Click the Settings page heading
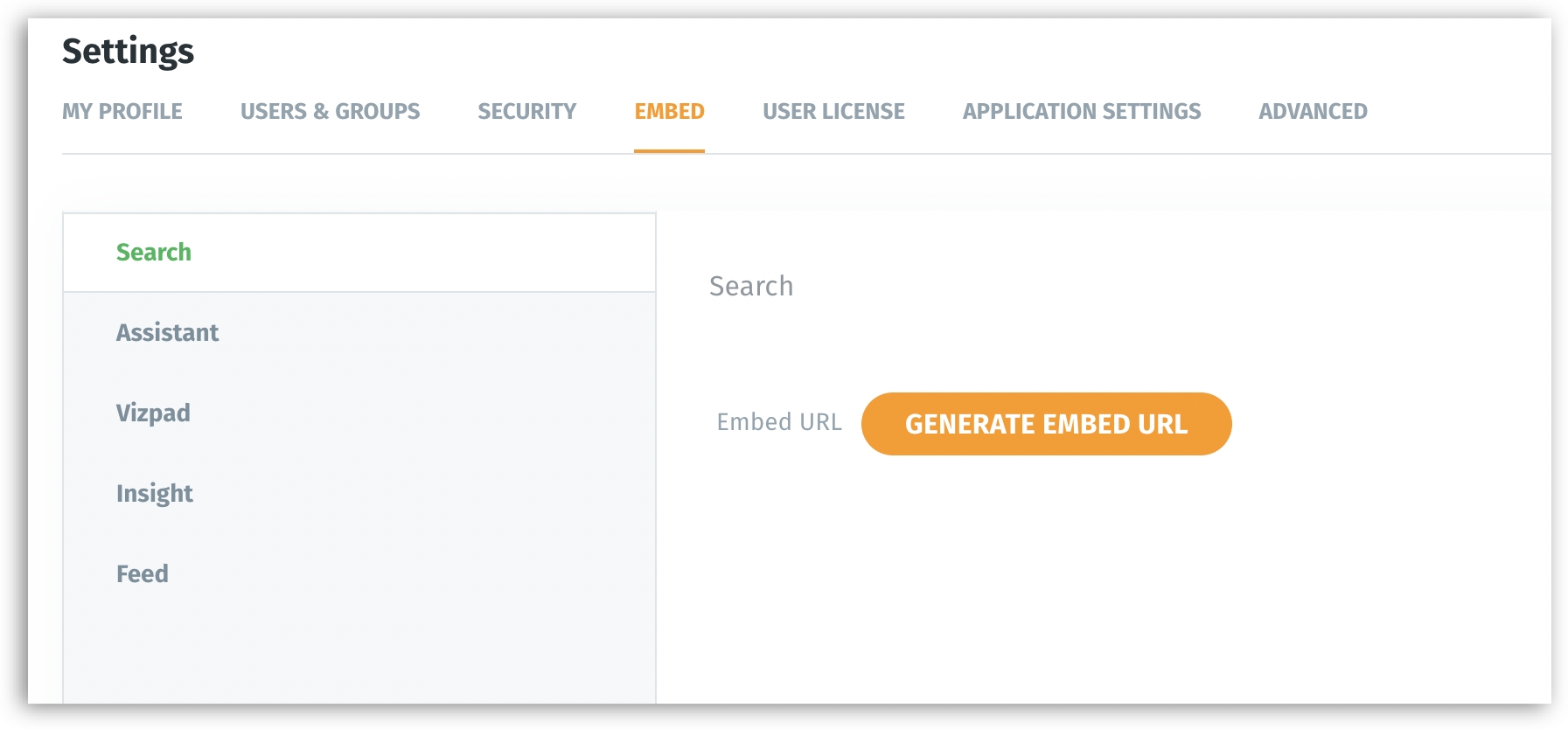This screenshot has height=729, width=1568. click(x=128, y=52)
